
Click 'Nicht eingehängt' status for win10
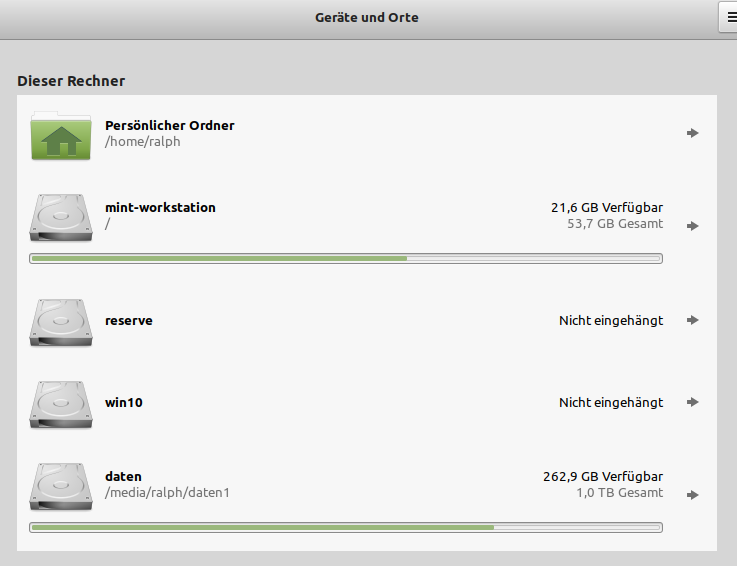coord(610,402)
